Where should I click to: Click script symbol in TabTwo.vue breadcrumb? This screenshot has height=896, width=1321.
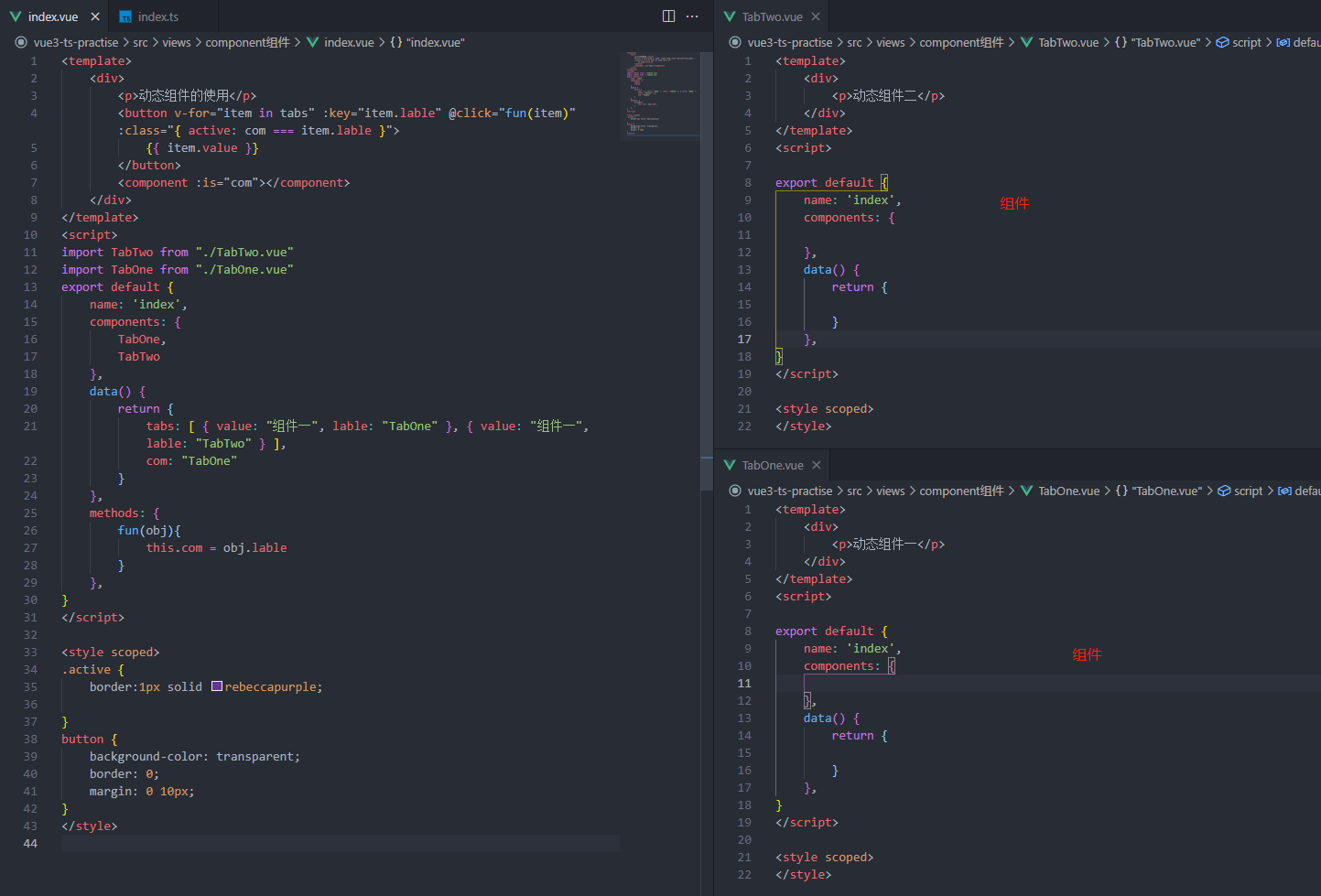click(1247, 42)
